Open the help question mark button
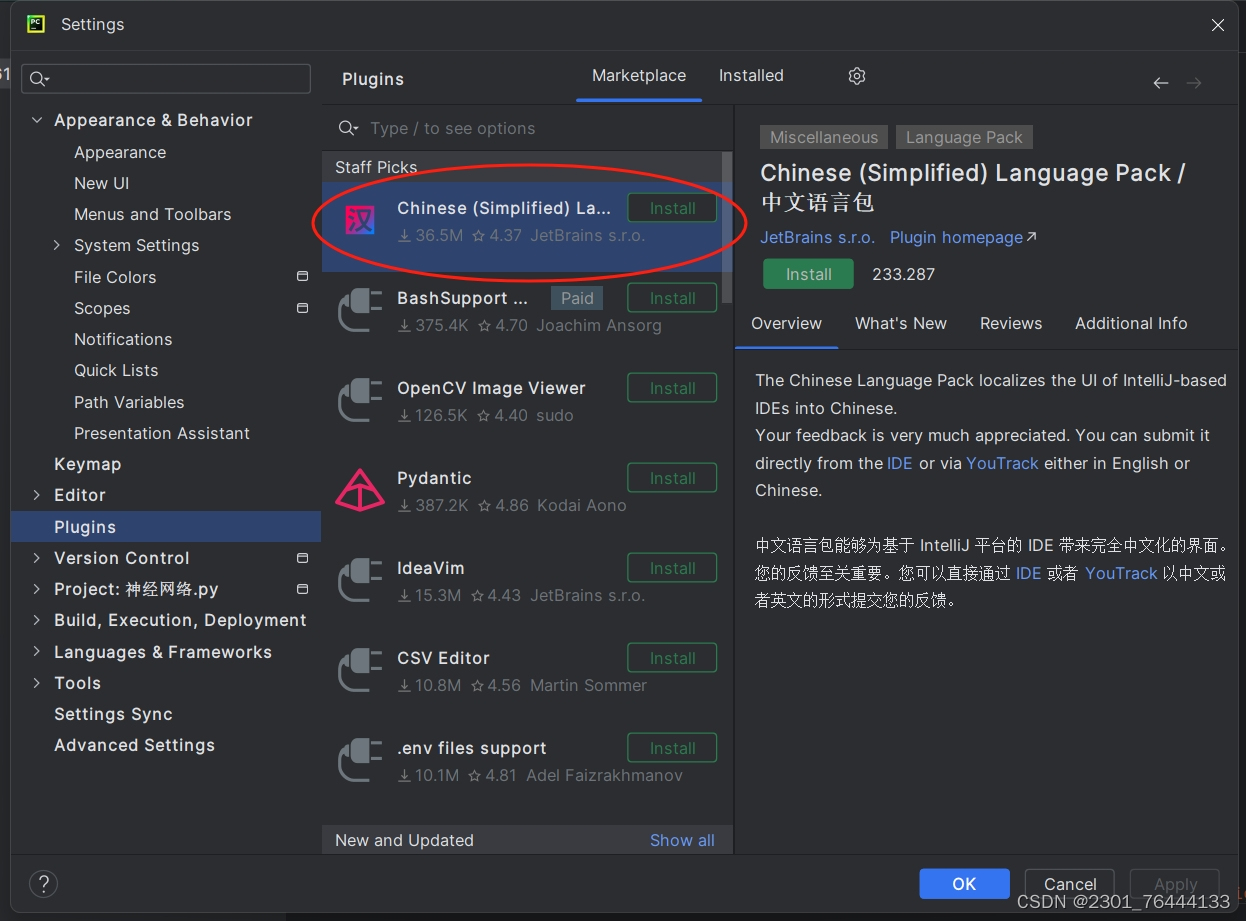Image resolution: width=1246 pixels, height=921 pixels. tap(43, 884)
